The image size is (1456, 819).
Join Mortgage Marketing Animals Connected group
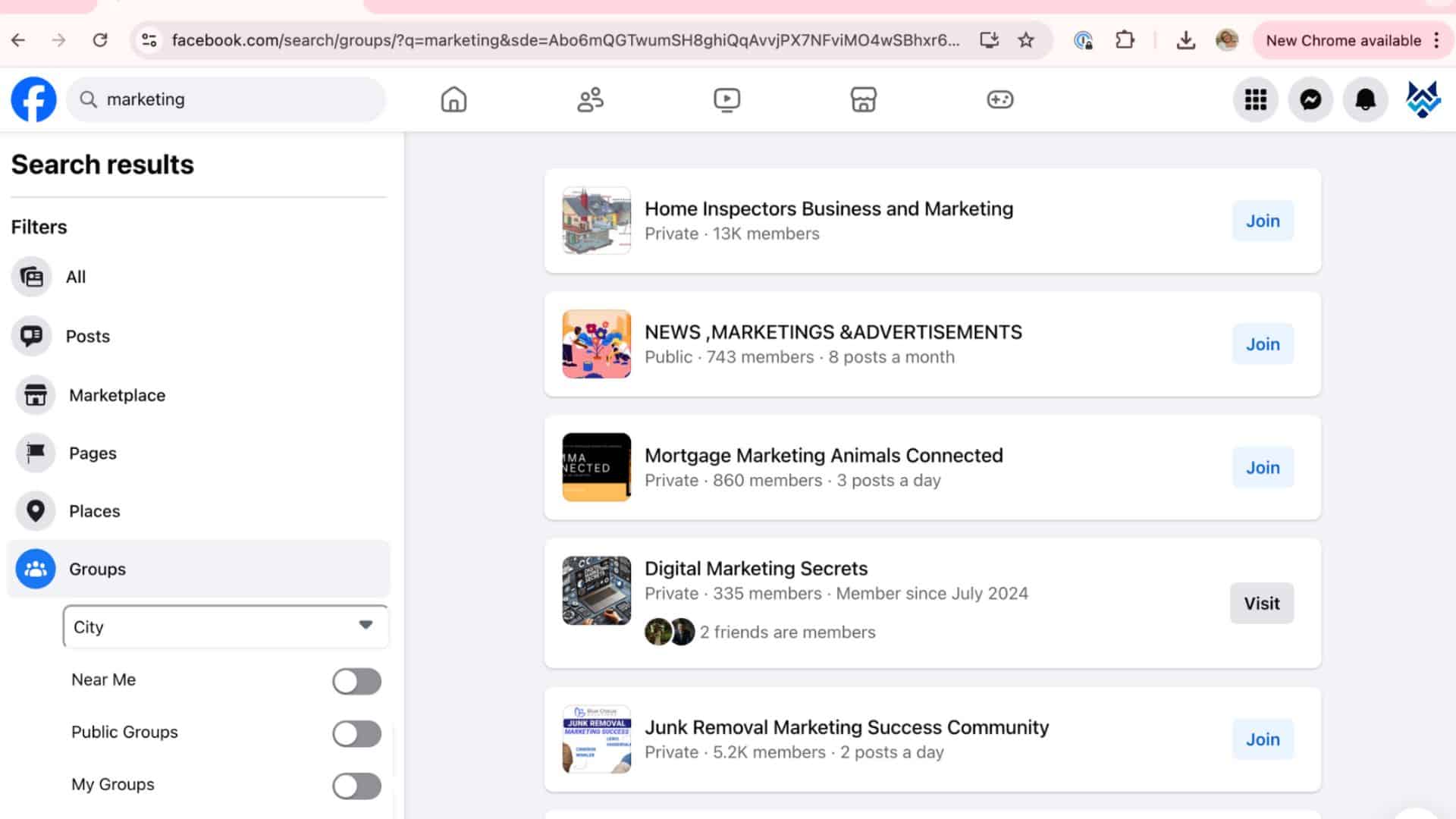[x=1263, y=468]
